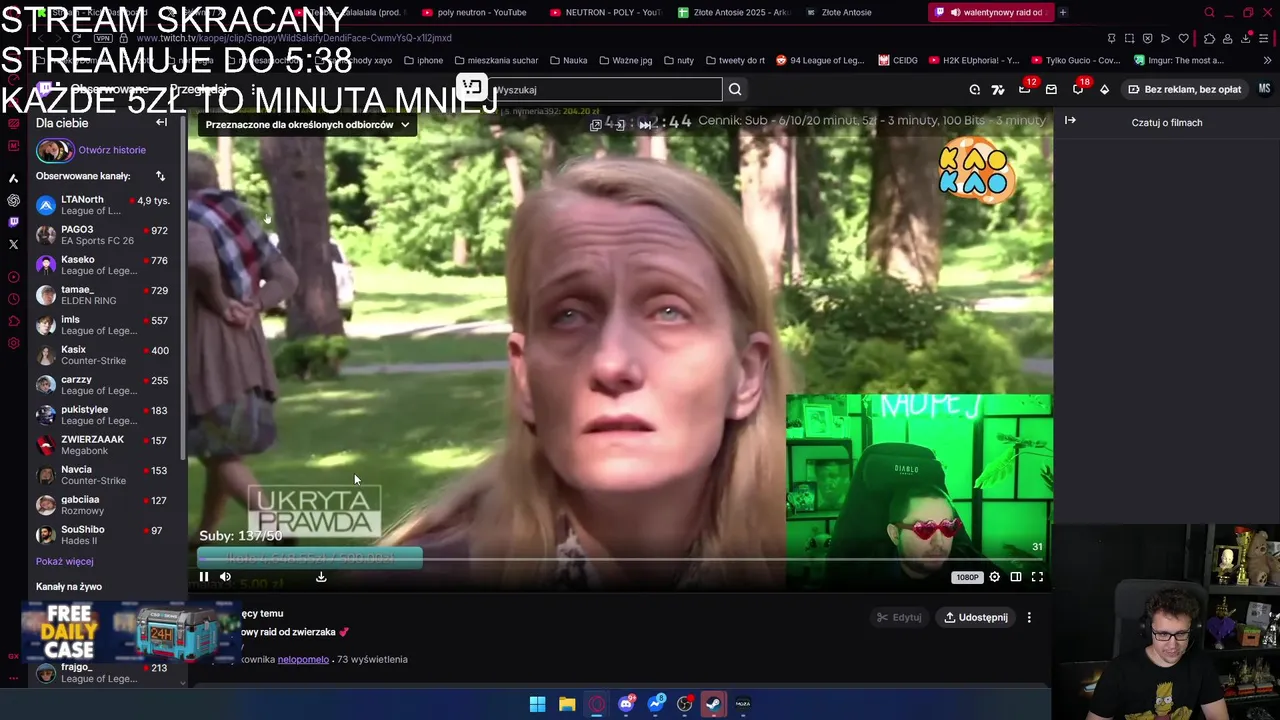Open the 'Przeglądaj' tab in Twitch nav
Screen dimensions: 1280x720
click(197, 89)
